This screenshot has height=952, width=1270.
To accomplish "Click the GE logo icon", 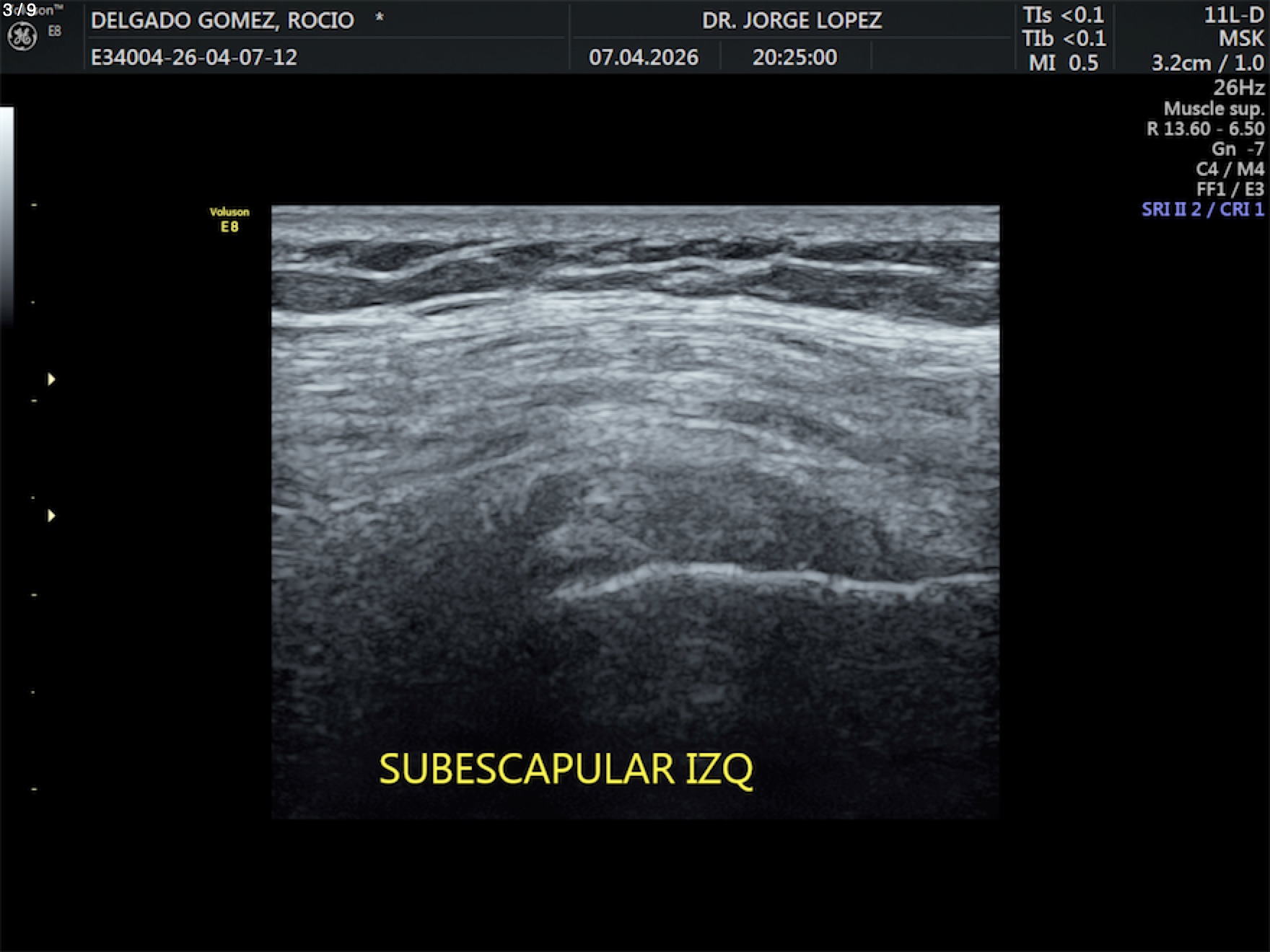I will click(x=22, y=37).
